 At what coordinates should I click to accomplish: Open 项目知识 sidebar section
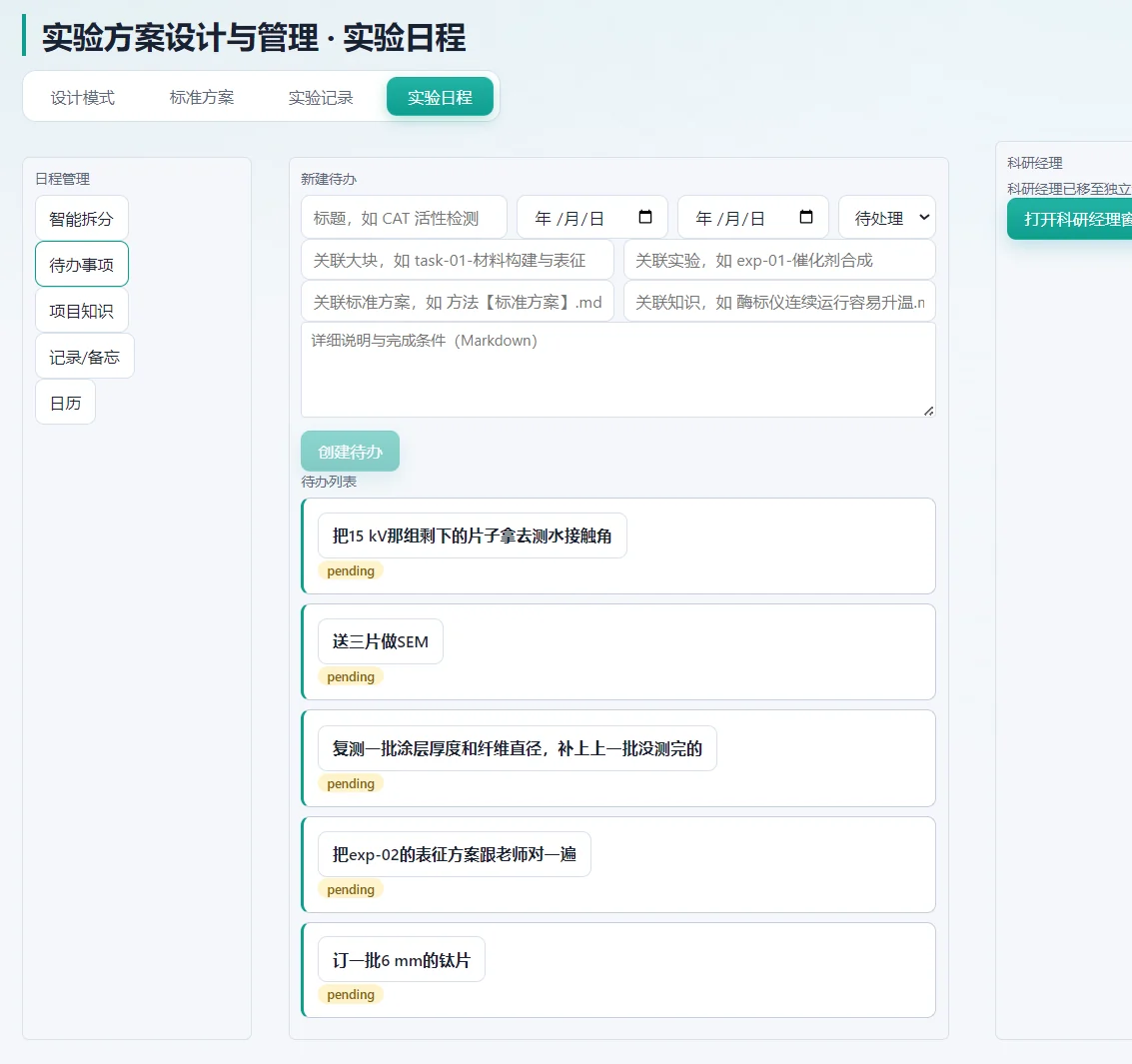coord(82,311)
